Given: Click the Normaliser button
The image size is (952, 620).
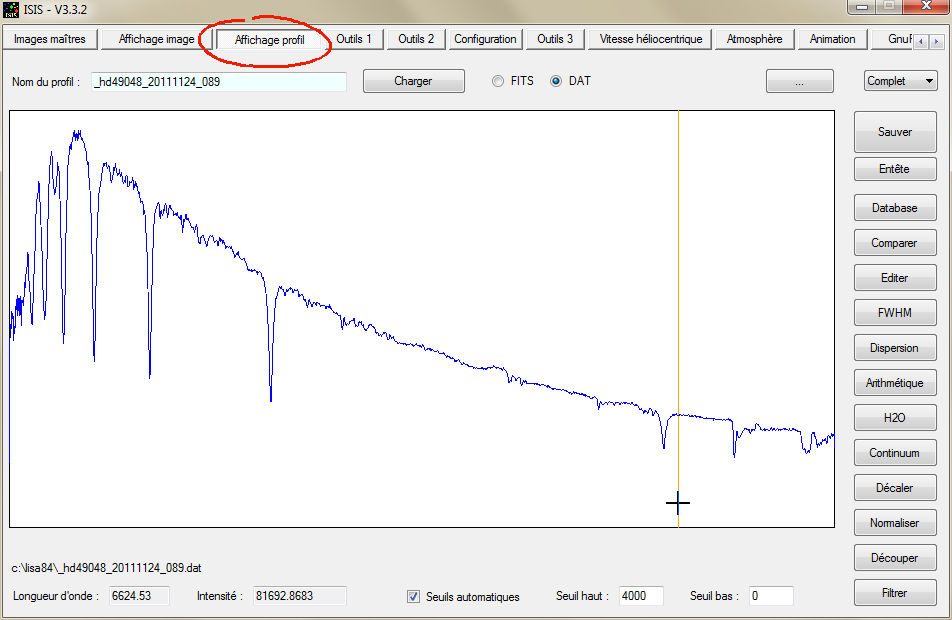Looking at the screenshot, I should click(x=894, y=523).
